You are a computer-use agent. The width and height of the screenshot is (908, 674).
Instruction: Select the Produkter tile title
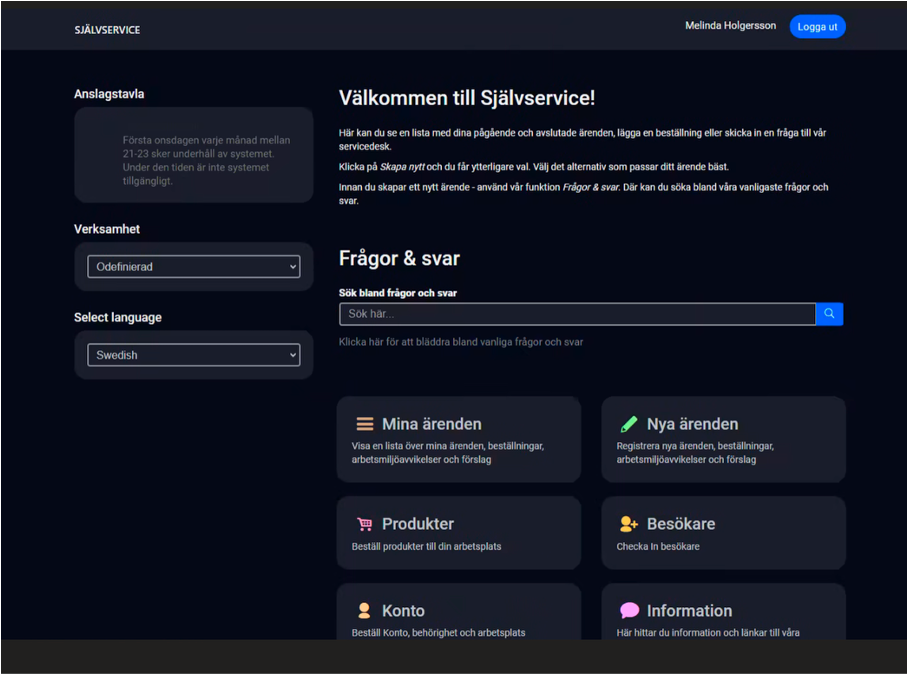coord(417,524)
